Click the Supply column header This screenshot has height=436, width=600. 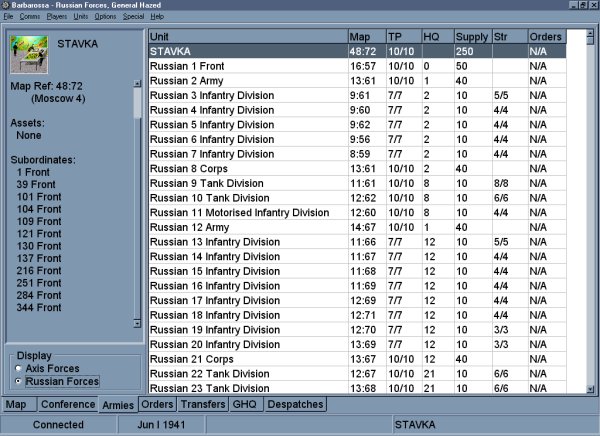coord(473,37)
